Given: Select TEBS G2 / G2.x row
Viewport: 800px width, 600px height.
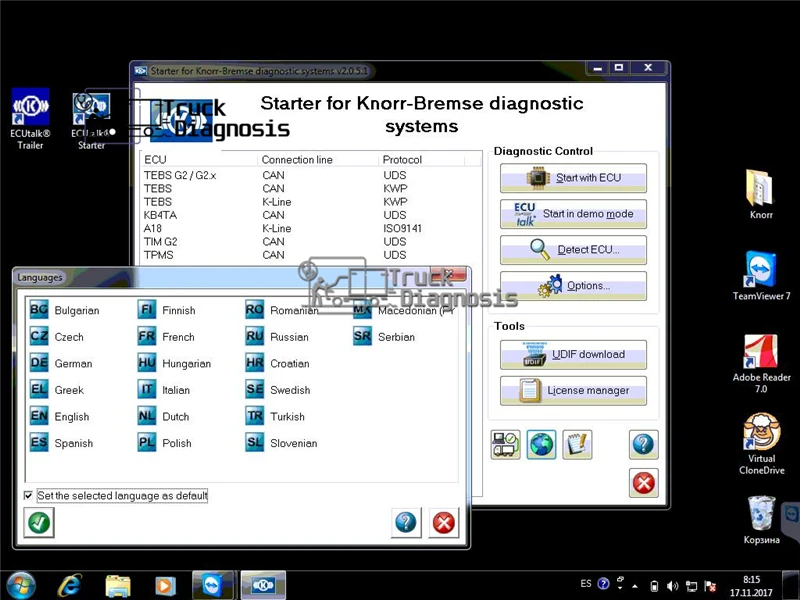Looking at the screenshot, I should click(x=310, y=175).
